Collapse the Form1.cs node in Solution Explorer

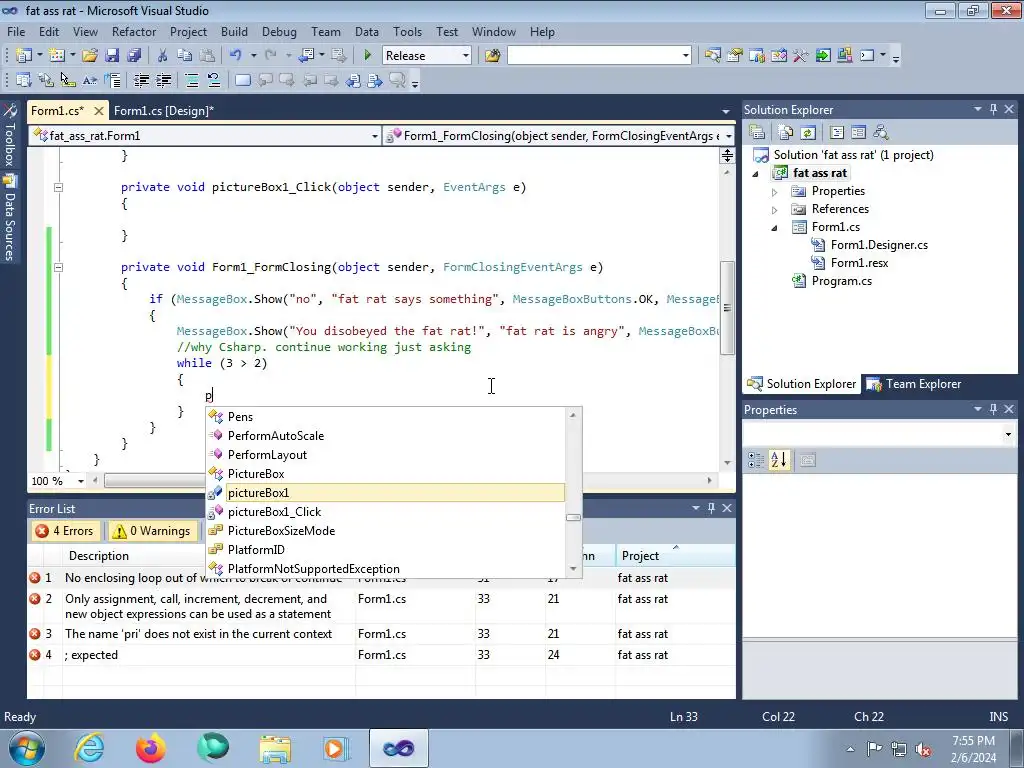(775, 228)
